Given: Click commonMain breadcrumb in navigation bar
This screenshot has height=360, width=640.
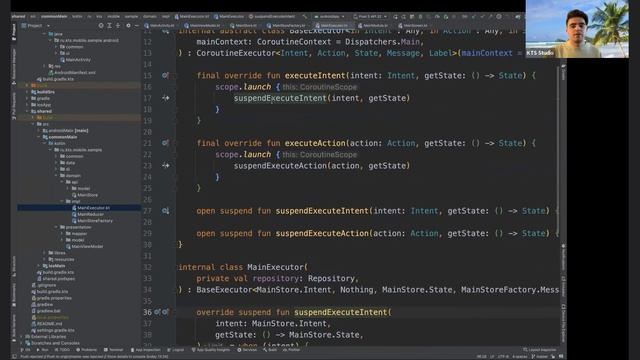Looking at the screenshot, I should click(x=54, y=16).
